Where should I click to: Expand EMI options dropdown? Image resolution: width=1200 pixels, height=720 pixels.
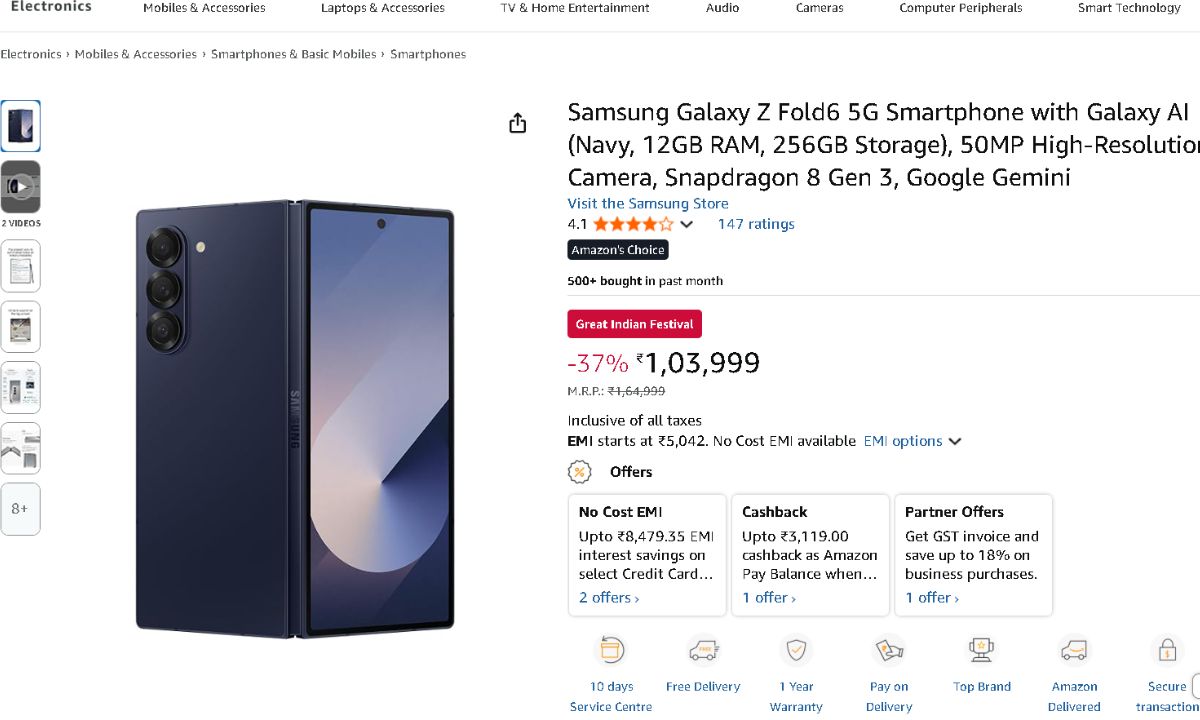[954, 441]
